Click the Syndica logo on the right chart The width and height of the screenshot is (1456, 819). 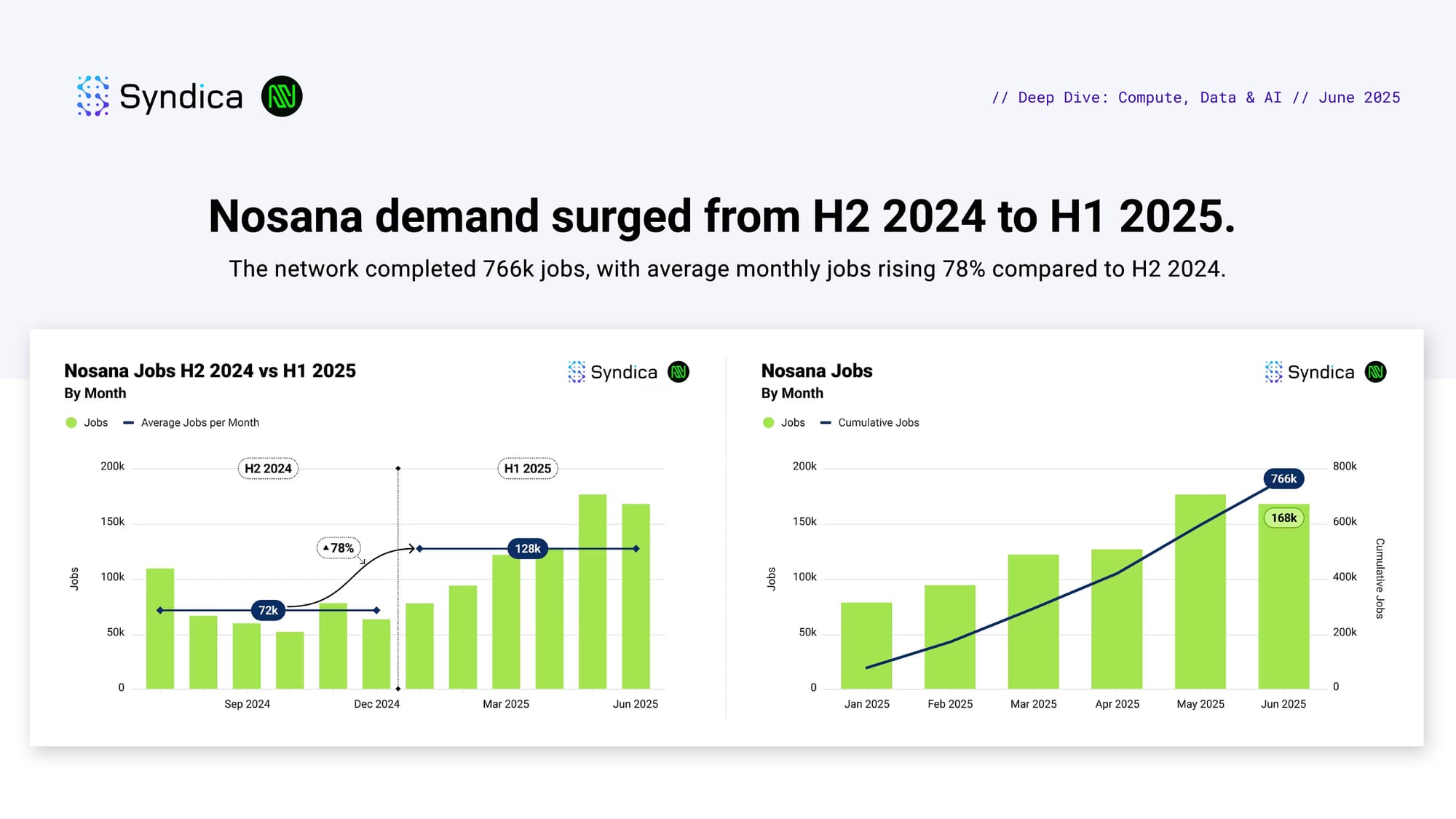tap(1309, 372)
